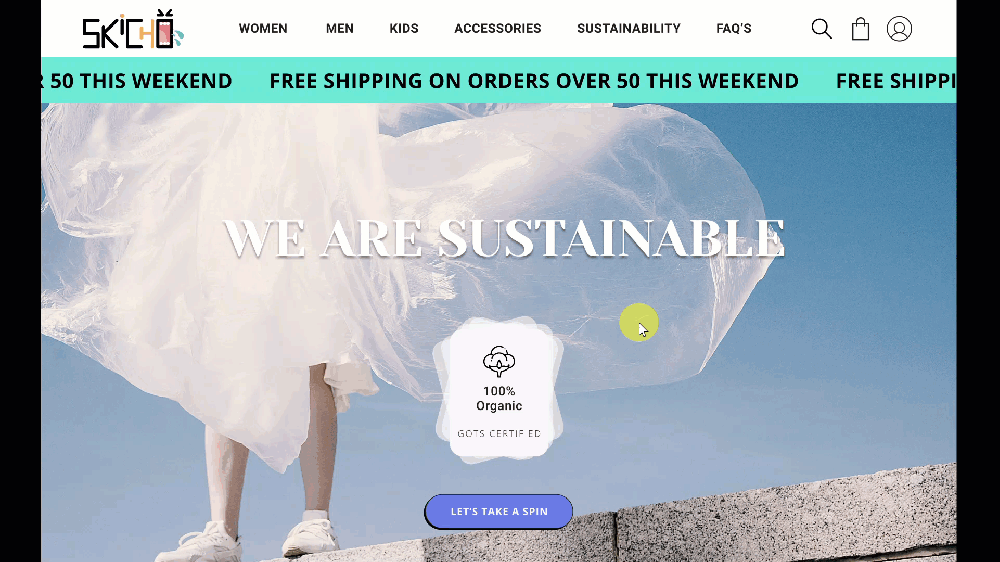Click the LET'S TAKE A SPIN button
The height and width of the screenshot is (562, 1000).
499,512
